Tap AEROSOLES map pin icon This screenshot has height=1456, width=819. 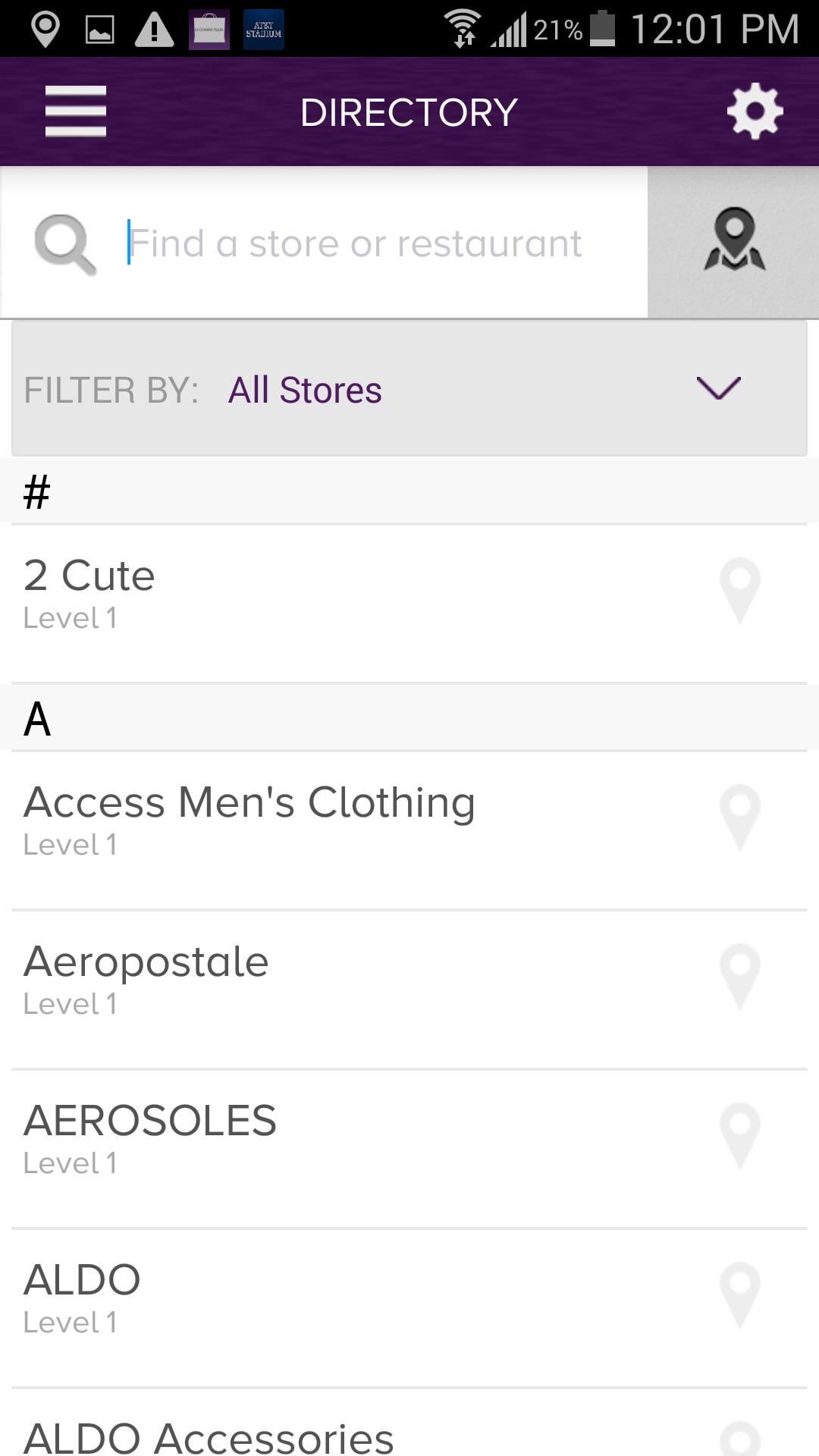[x=739, y=1135]
